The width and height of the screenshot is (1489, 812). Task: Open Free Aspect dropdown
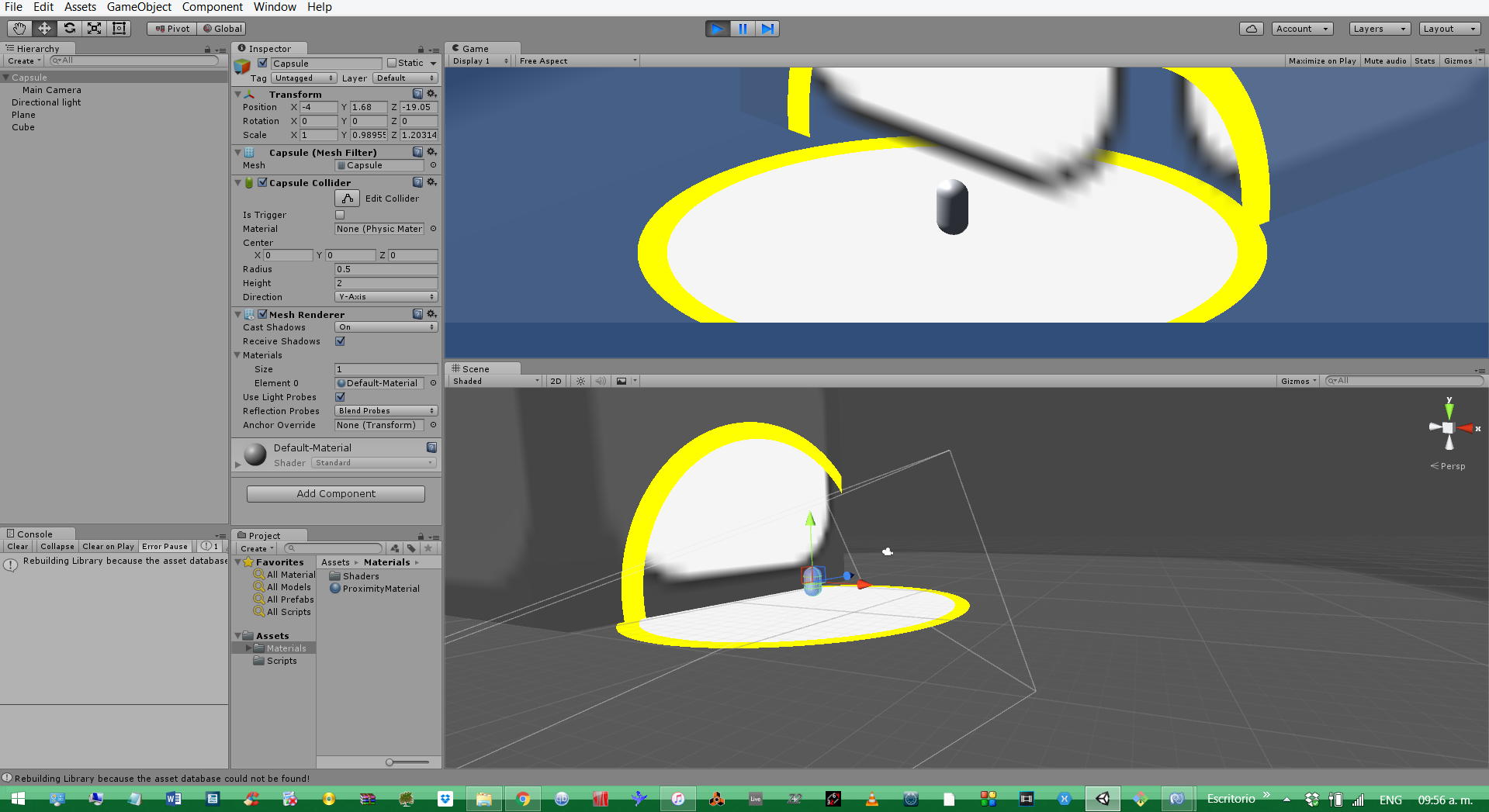(x=578, y=60)
